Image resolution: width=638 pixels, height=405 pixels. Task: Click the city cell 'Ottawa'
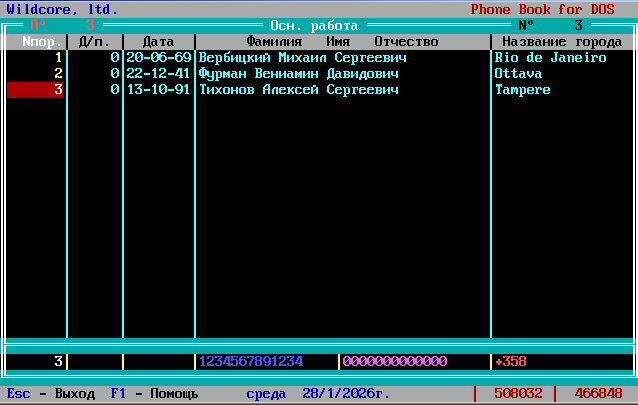pyautogui.click(x=518, y=74)
